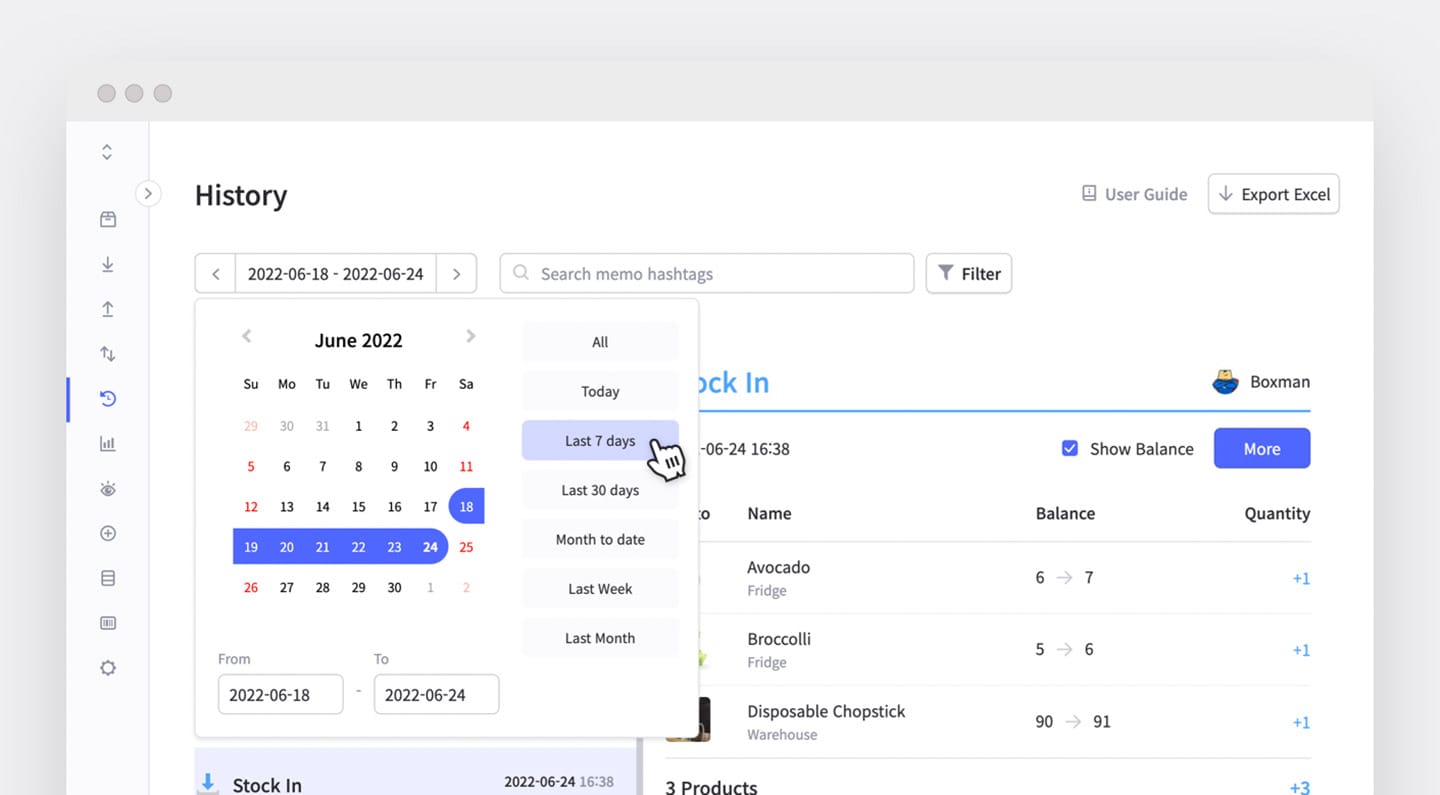Open the Move stock transfer icon in sidebar
The height and width of the screenshot is (795, 1440).
107,353
